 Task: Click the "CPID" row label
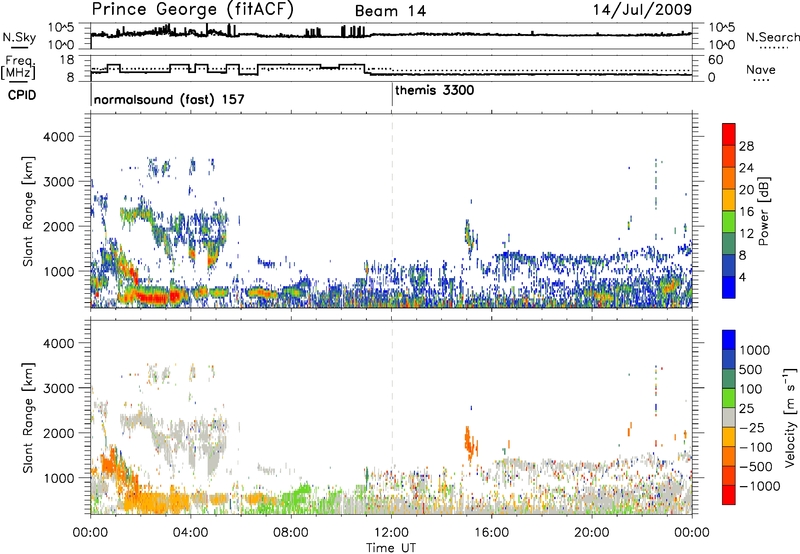pyautogui.click(x=21, y=95)
